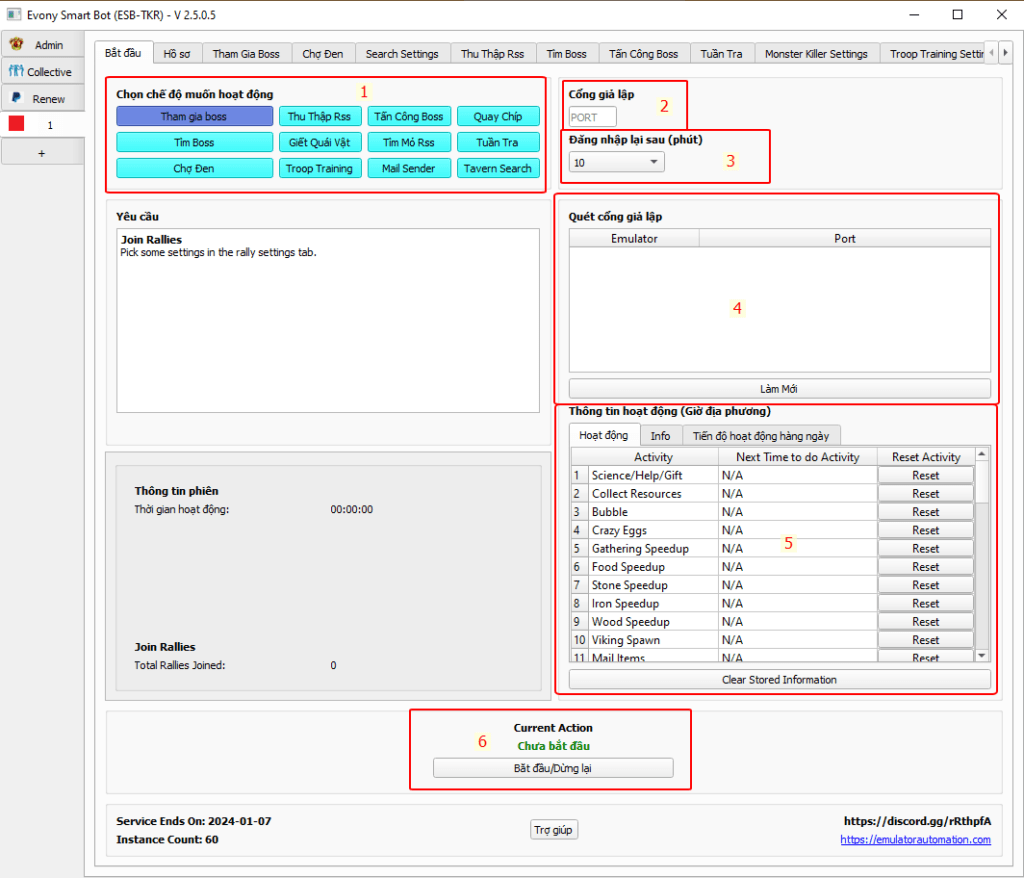Toggle the Tavern Search mode

(497, 168)
